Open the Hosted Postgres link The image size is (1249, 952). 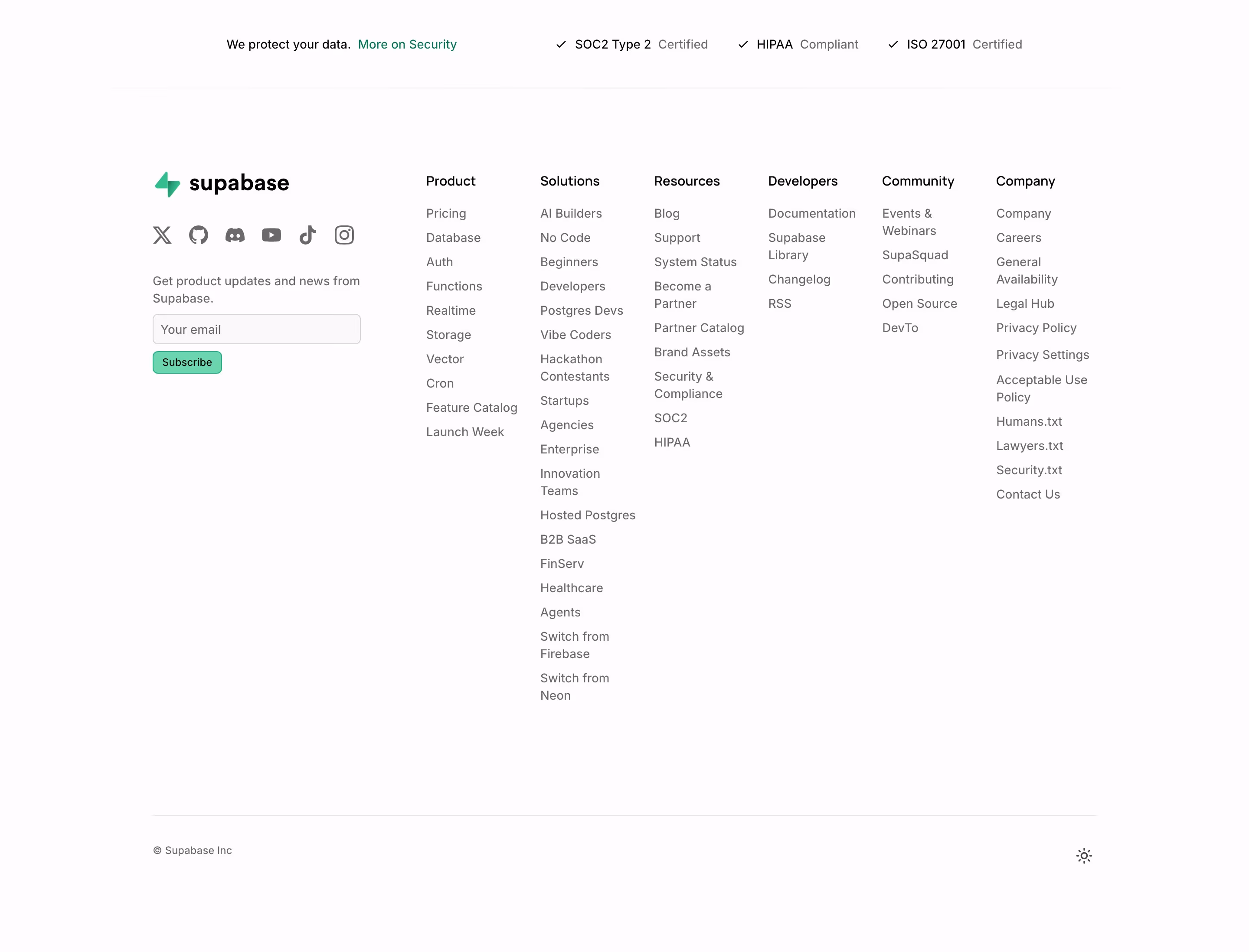587,515
